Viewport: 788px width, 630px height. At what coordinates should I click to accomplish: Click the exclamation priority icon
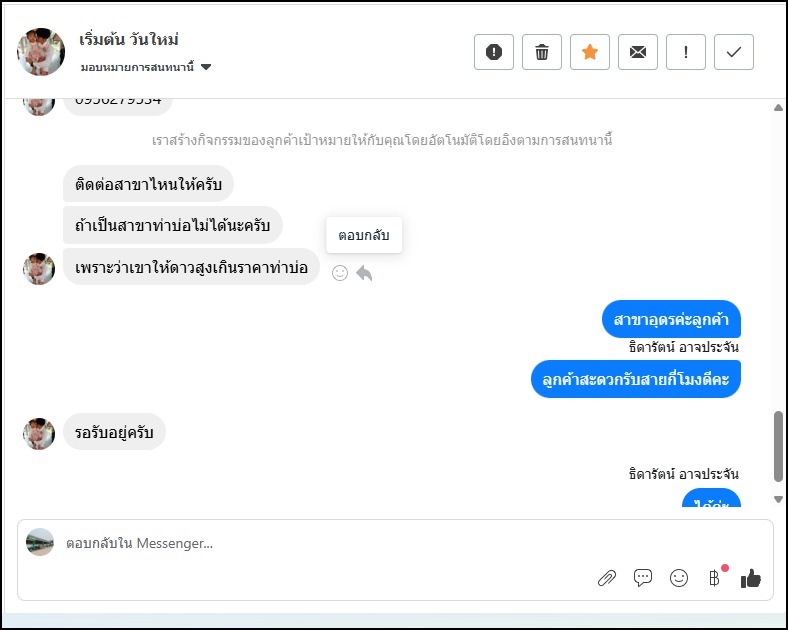point(686,53)
